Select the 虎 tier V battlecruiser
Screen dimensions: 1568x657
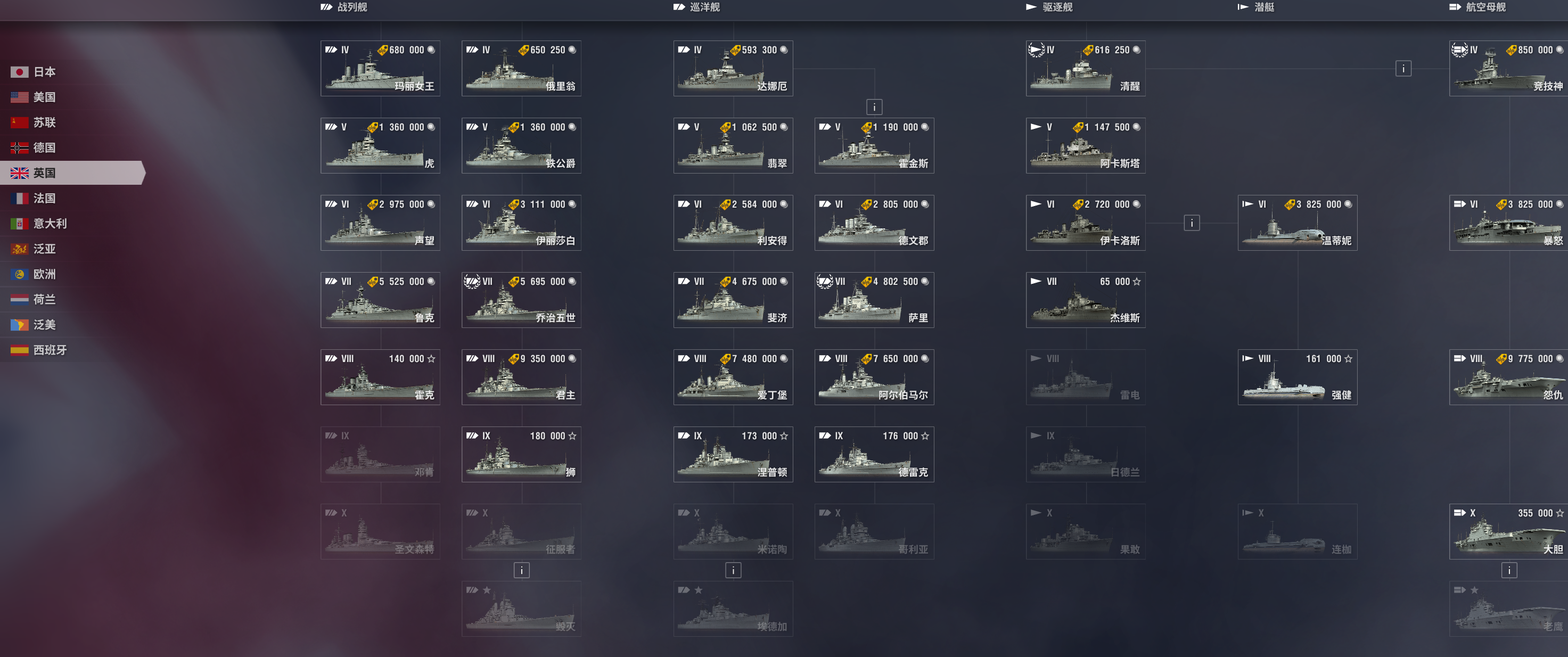click(x=381, y=145)
